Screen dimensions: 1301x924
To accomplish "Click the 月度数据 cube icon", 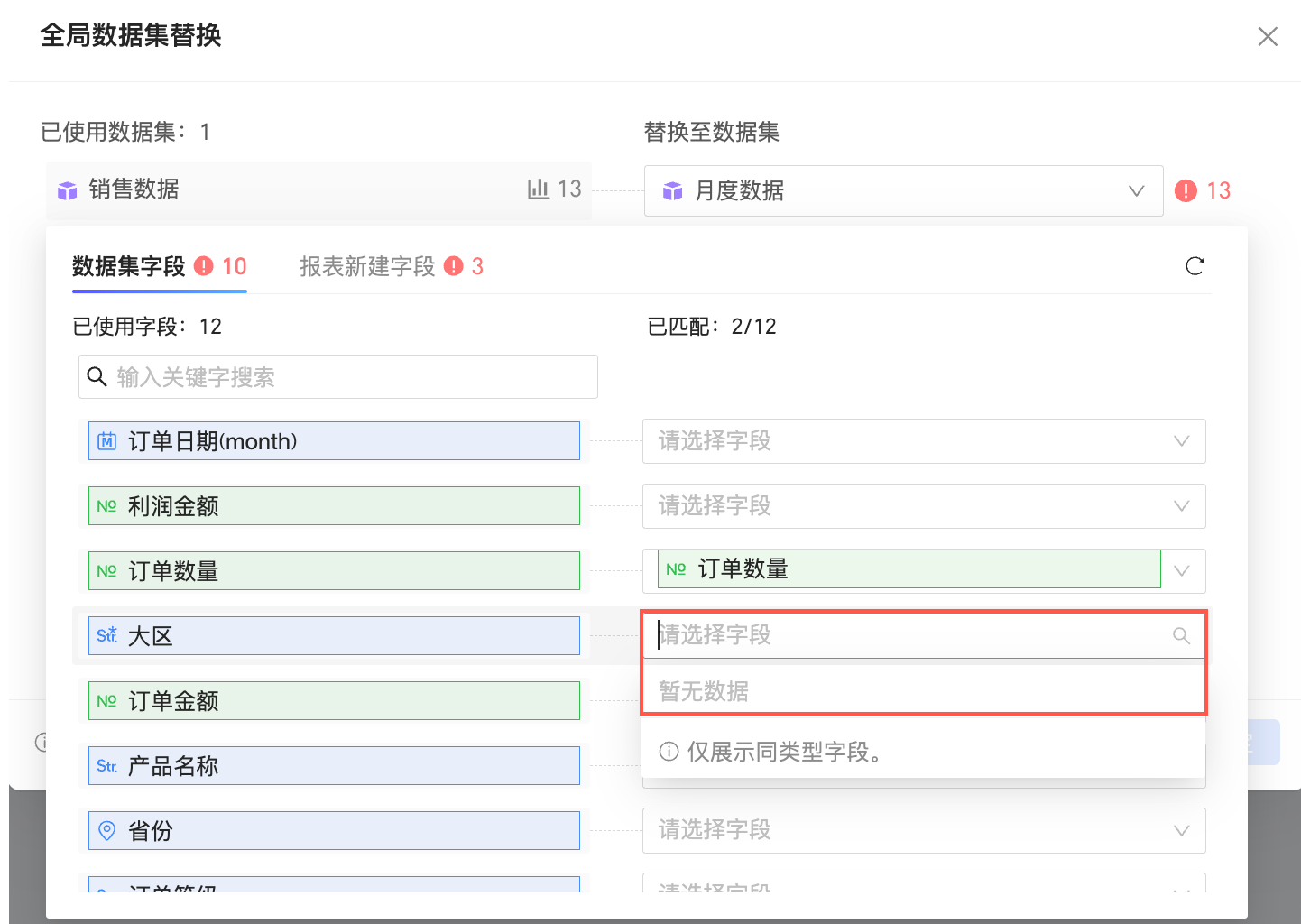I will (673, 190).
